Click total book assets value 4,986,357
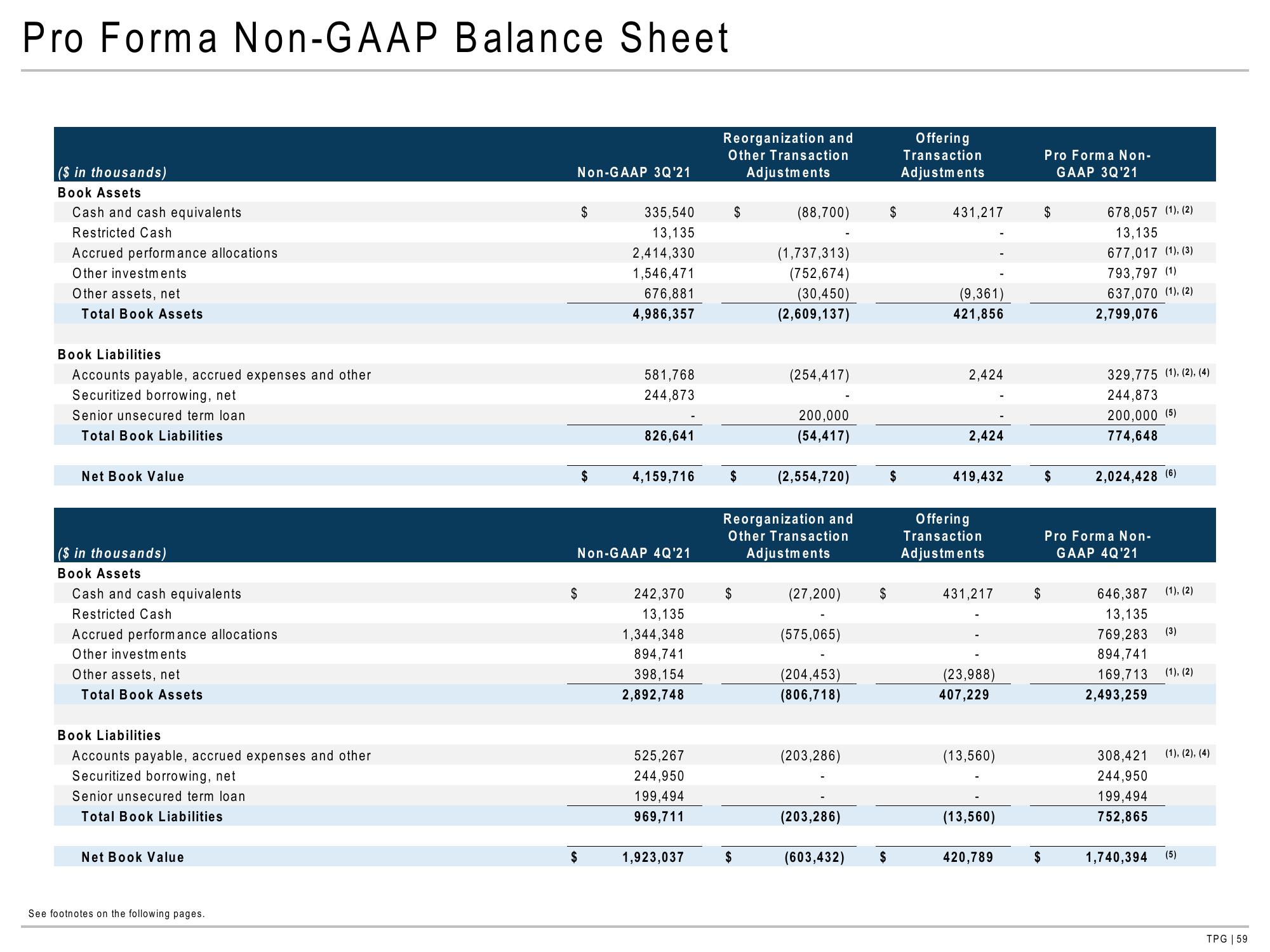 pyautogui.click(x=664, y=314)
